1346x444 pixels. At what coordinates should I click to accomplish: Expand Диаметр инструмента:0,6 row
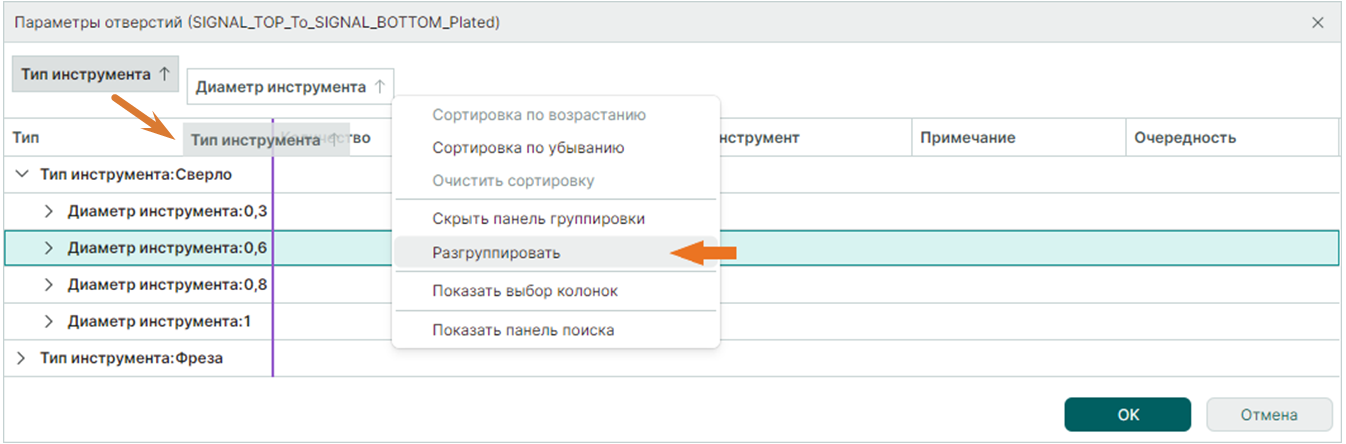[49, 248]
